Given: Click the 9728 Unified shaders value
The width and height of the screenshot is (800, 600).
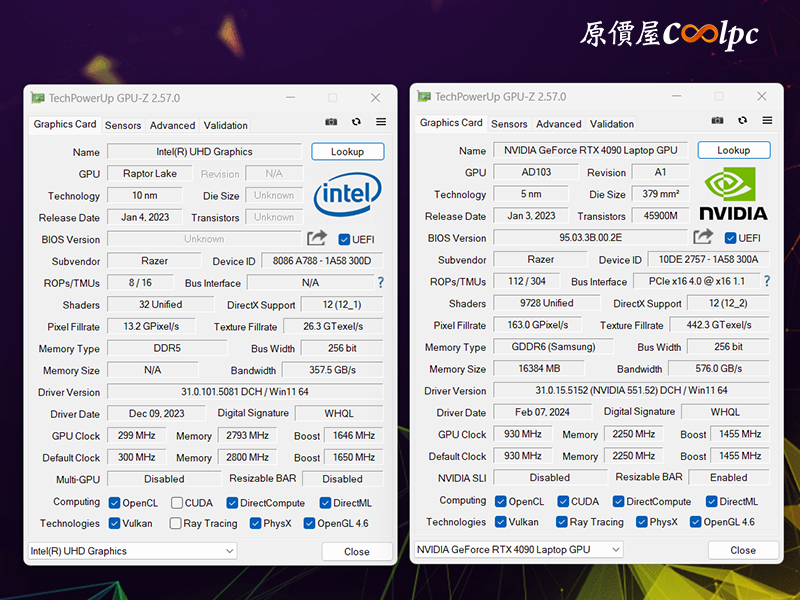Looking at the screenshot, I should (546, 303).
